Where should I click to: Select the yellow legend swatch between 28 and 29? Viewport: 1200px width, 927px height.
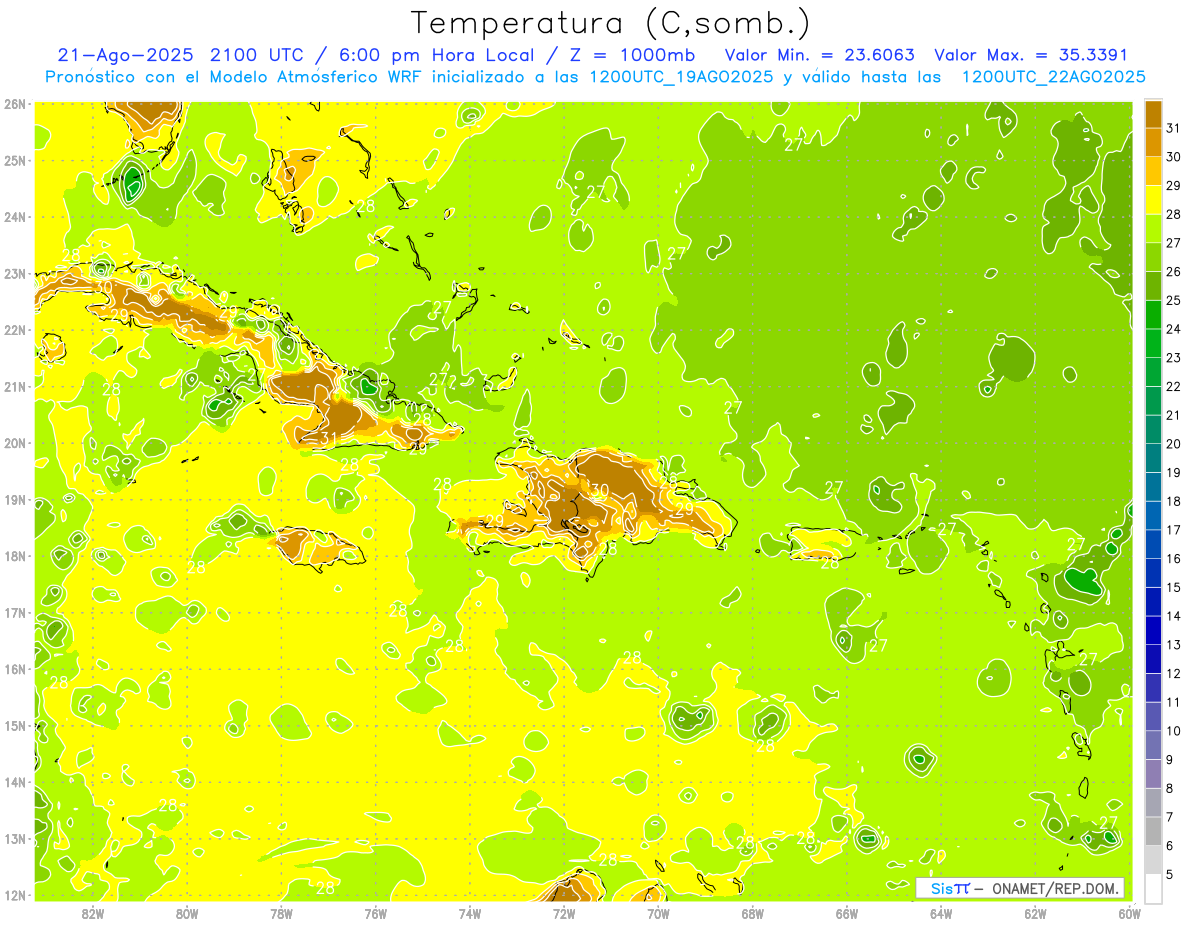point(1153,200)
